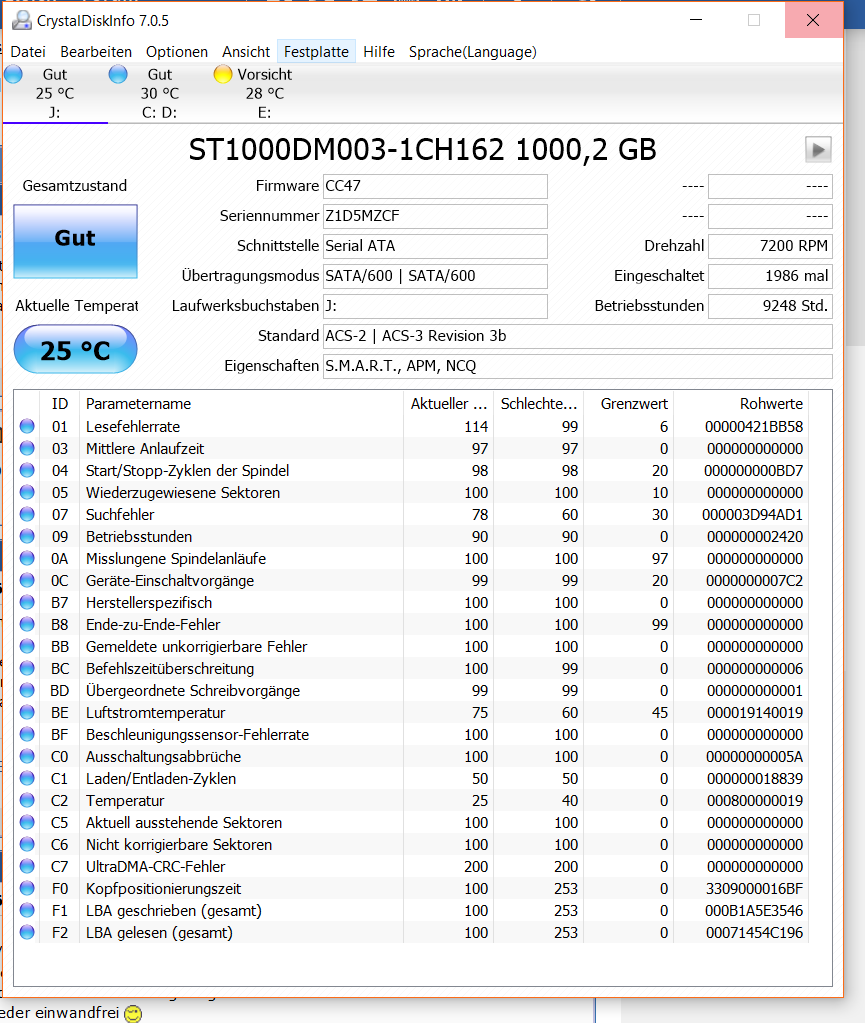
Task: Click status icon of Geräte-Einschaltvorgänge row
Action: click(27, 580)
